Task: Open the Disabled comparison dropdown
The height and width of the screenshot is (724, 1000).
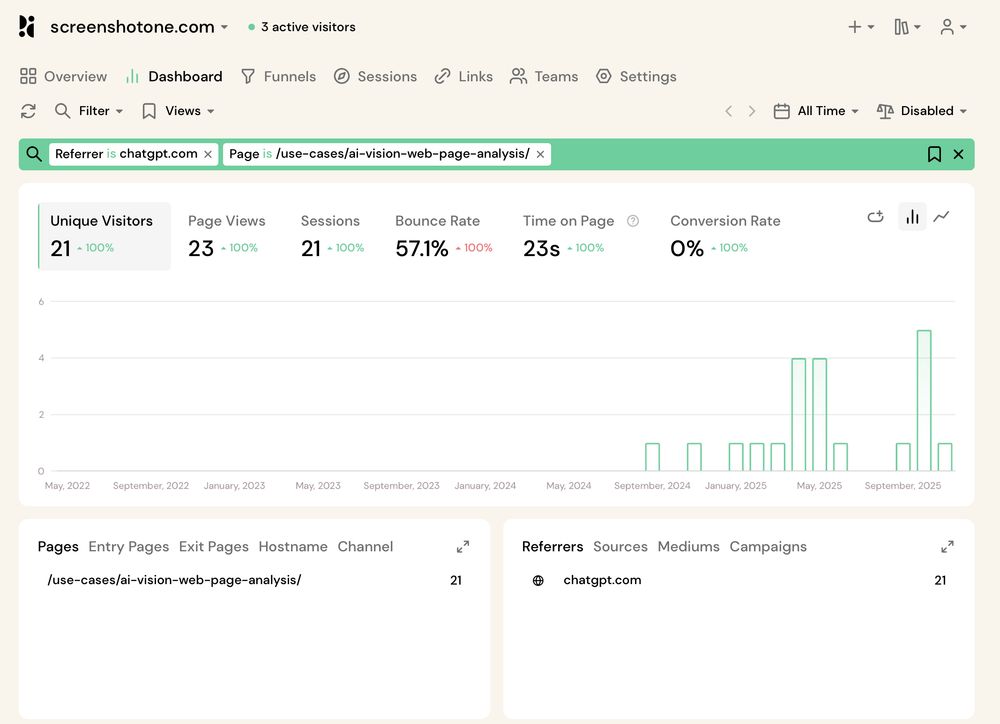Action: click(922, 111)
